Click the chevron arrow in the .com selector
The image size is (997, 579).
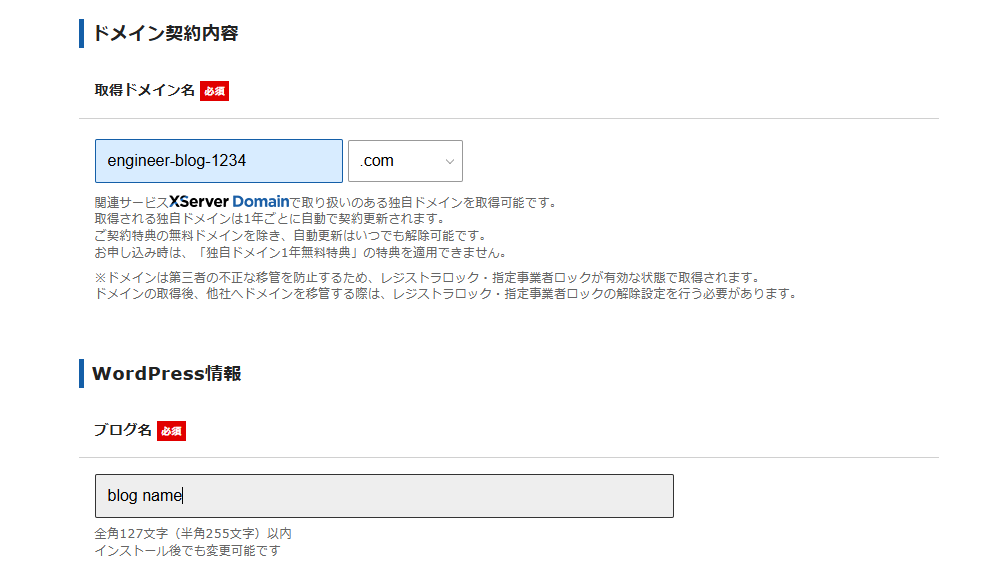point(449,162)
